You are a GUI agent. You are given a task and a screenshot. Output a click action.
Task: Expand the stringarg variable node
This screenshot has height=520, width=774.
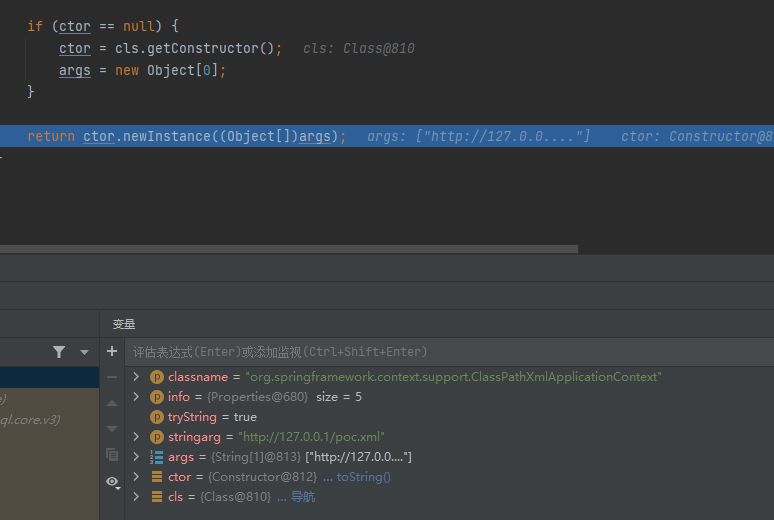click(x=136, y=437)
